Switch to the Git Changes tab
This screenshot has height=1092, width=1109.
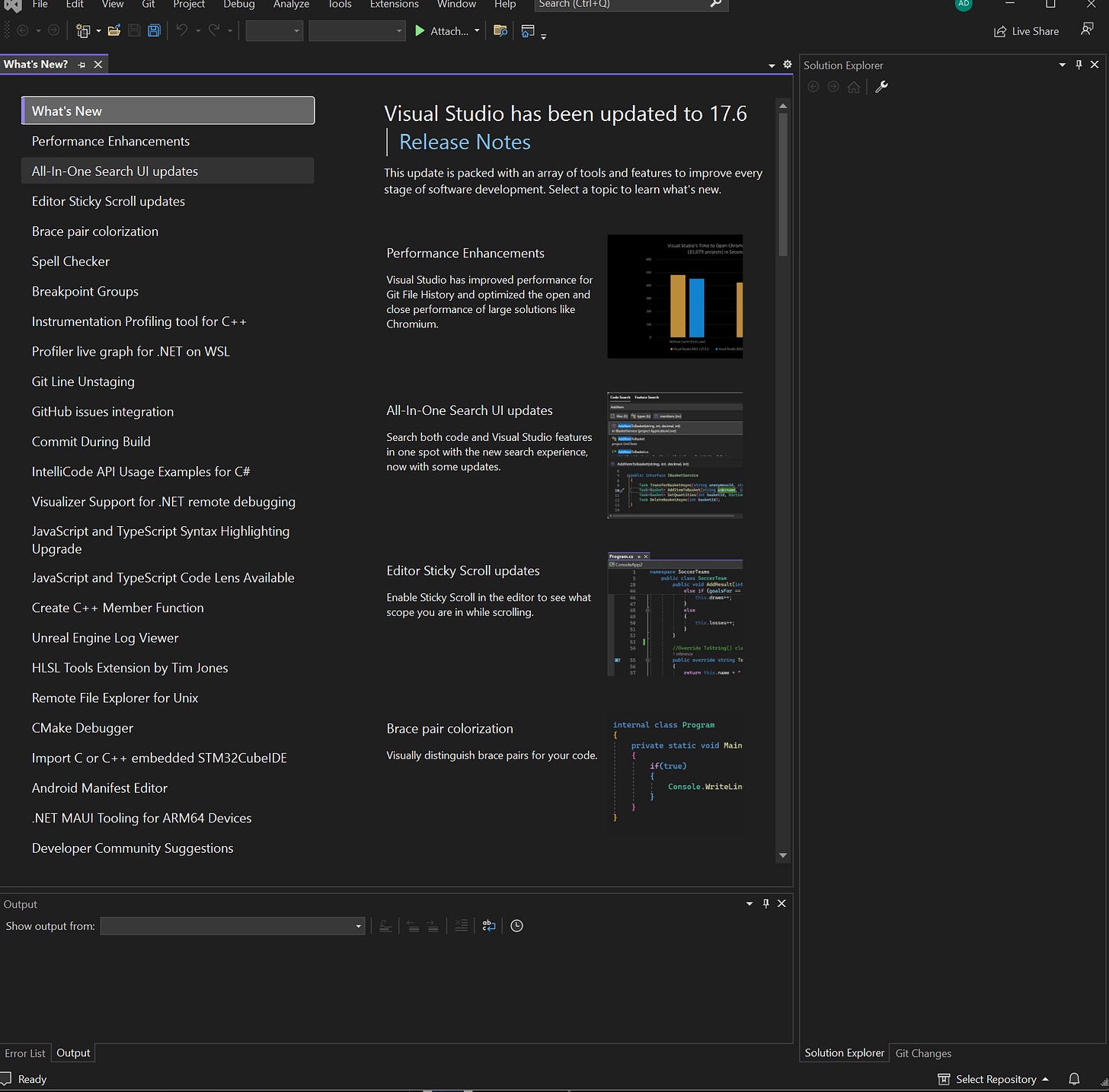point(923,1053)
